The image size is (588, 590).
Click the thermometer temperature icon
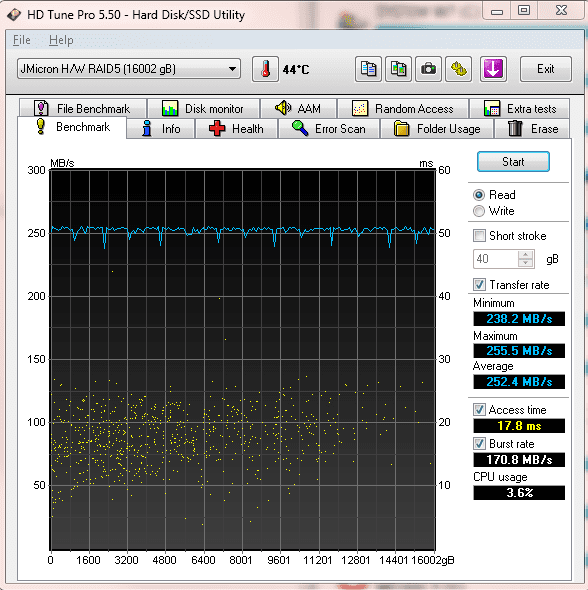(265, 69)
